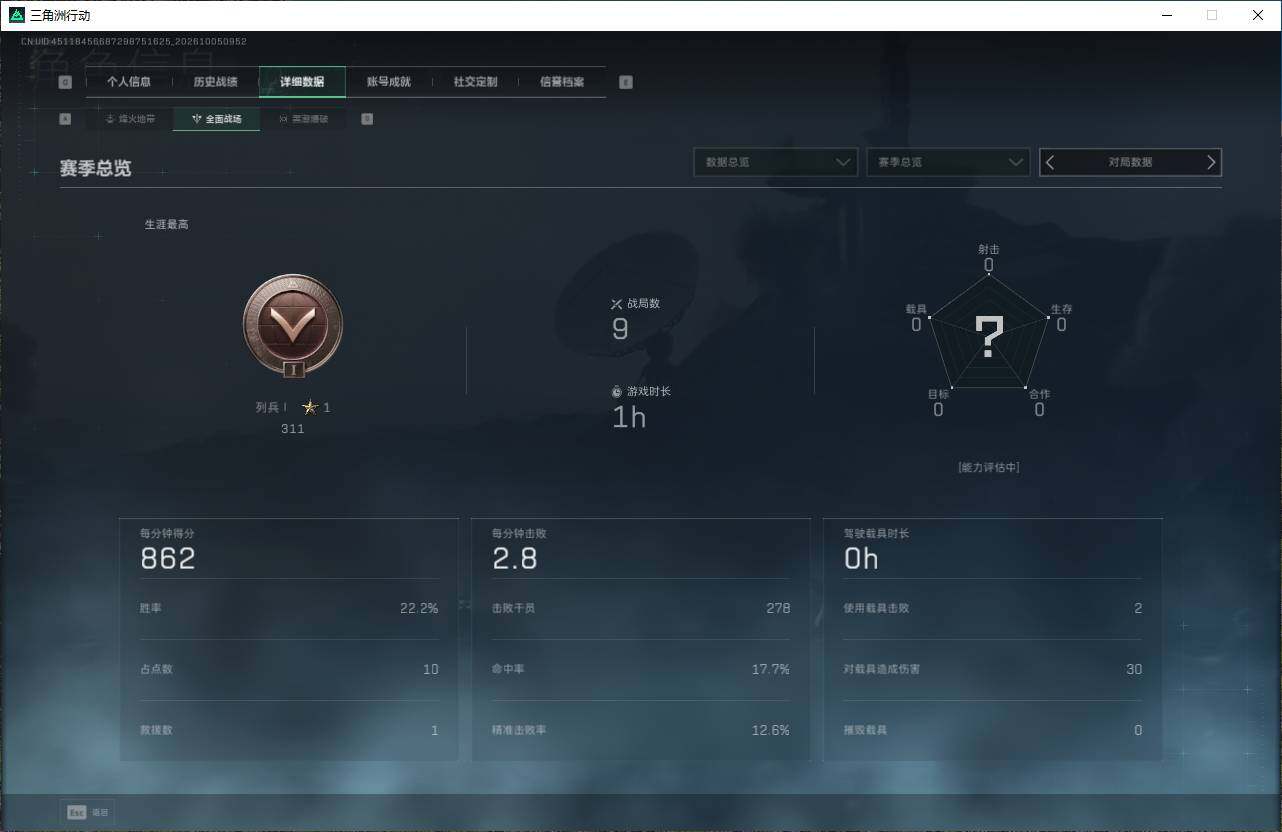Click the rank score 311 below 列兵
This screenshot has width=1282, height=832.
[292, 429]
